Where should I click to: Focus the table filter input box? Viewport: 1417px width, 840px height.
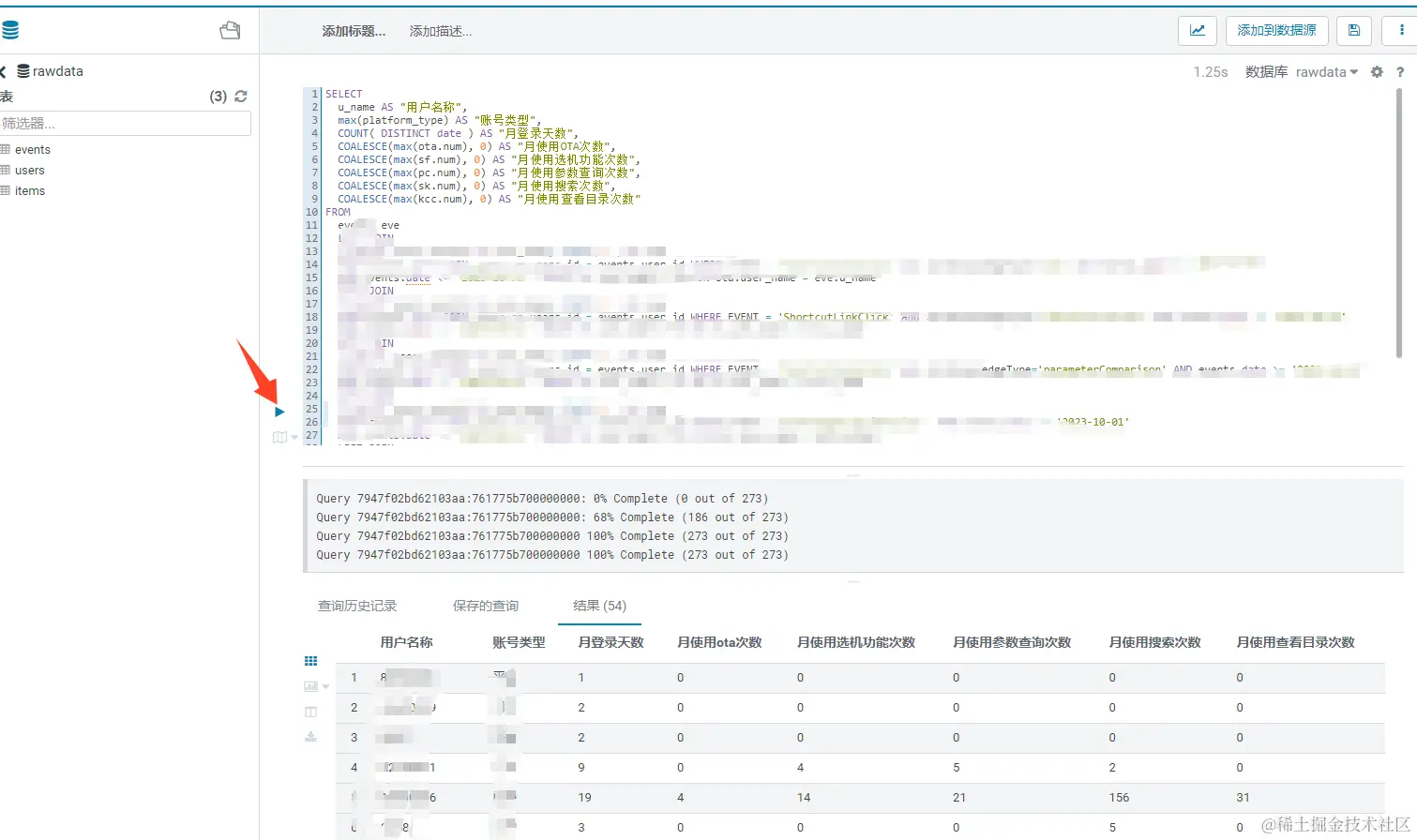pos(125,124)
